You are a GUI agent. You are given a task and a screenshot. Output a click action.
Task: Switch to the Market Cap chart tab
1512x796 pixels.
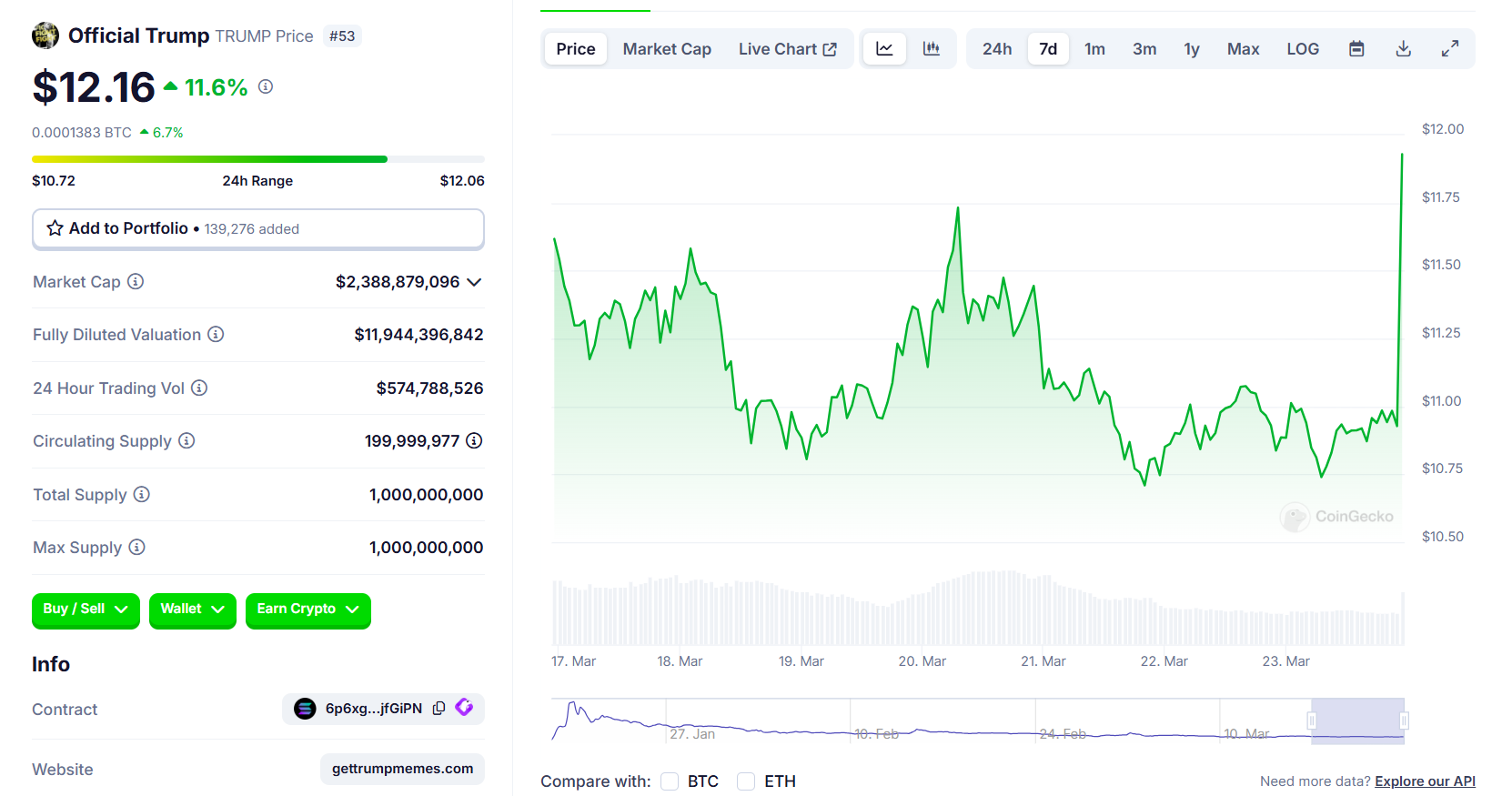[666, 49]
